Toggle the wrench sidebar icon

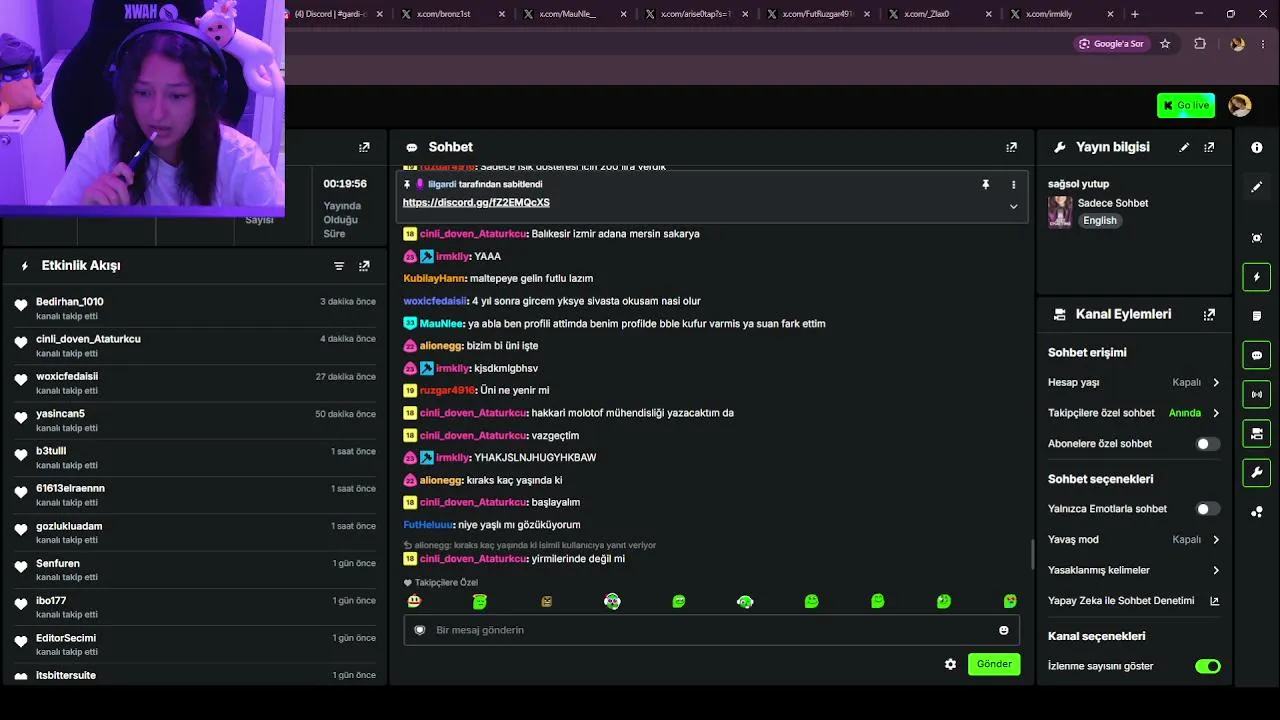point(1257,472)
